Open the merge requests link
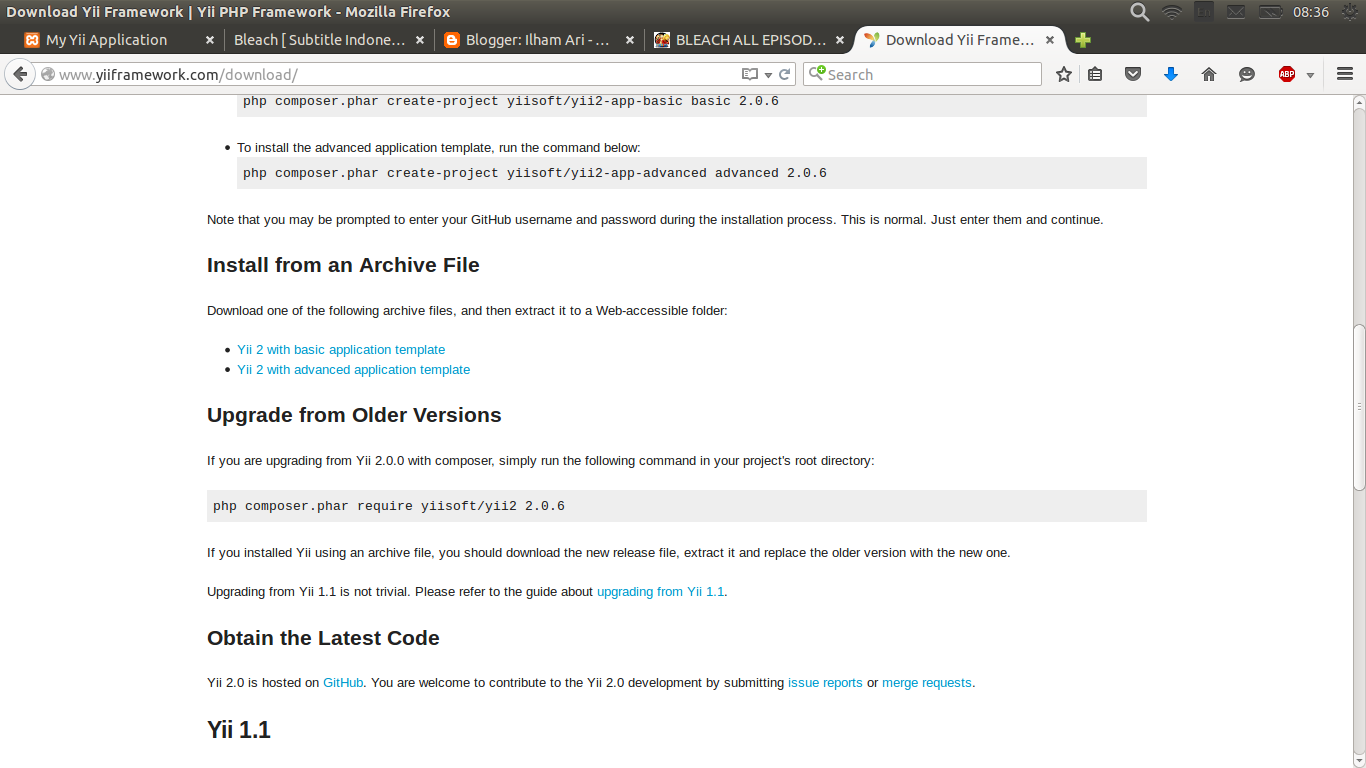This screenshot has height=768, width=1366. [x=927, y=683]
